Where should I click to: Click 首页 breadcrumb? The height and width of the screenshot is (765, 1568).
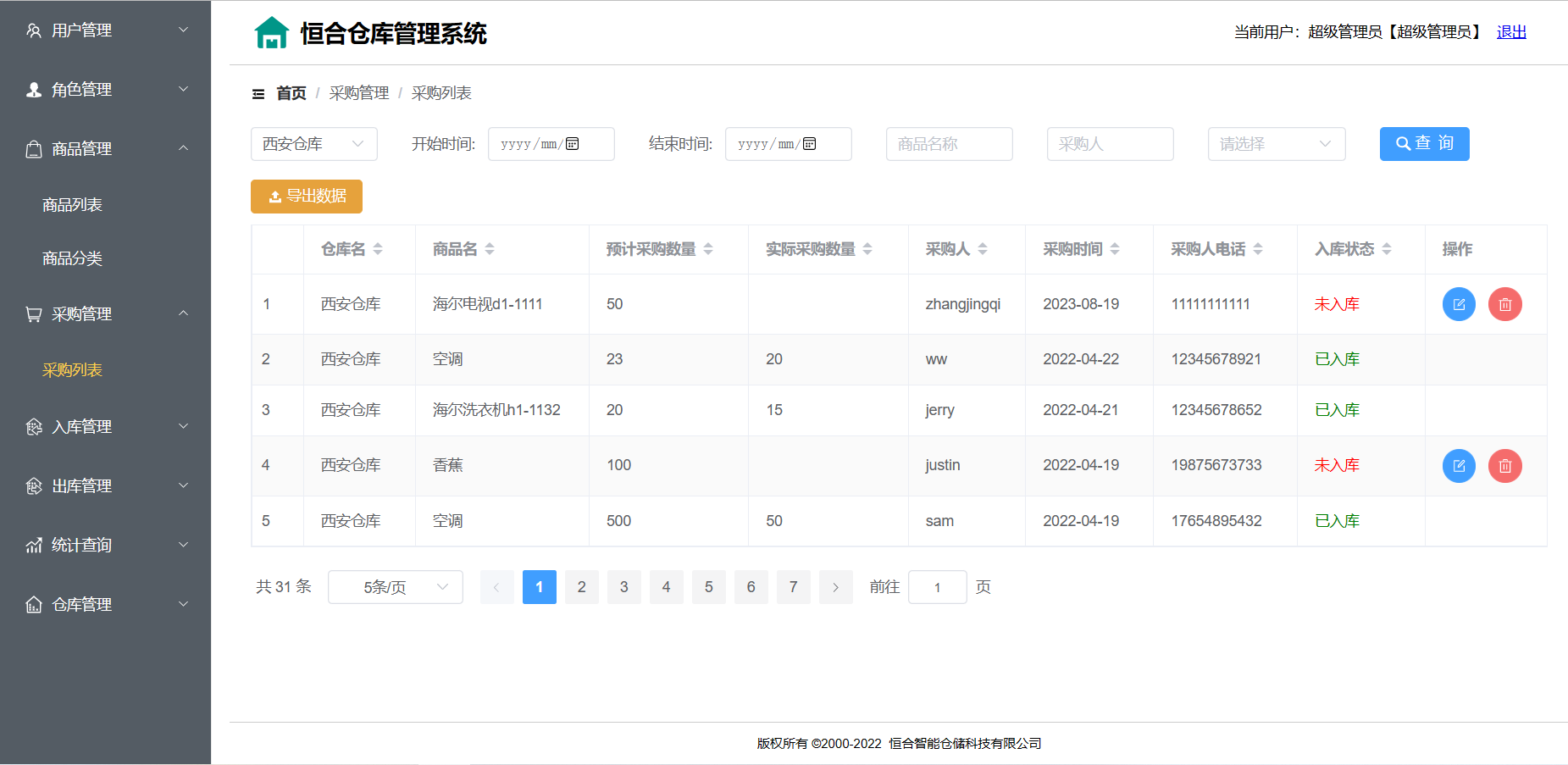291,93
